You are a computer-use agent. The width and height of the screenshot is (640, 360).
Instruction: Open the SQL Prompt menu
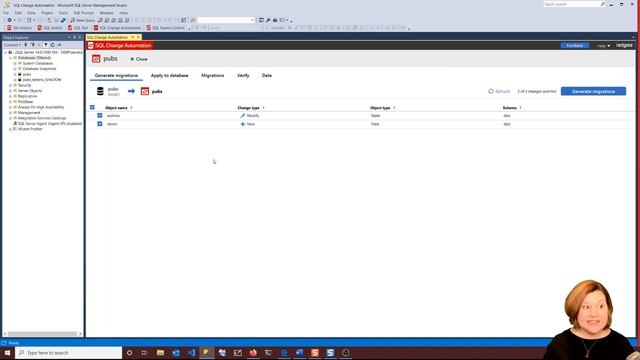pos(83,13)
